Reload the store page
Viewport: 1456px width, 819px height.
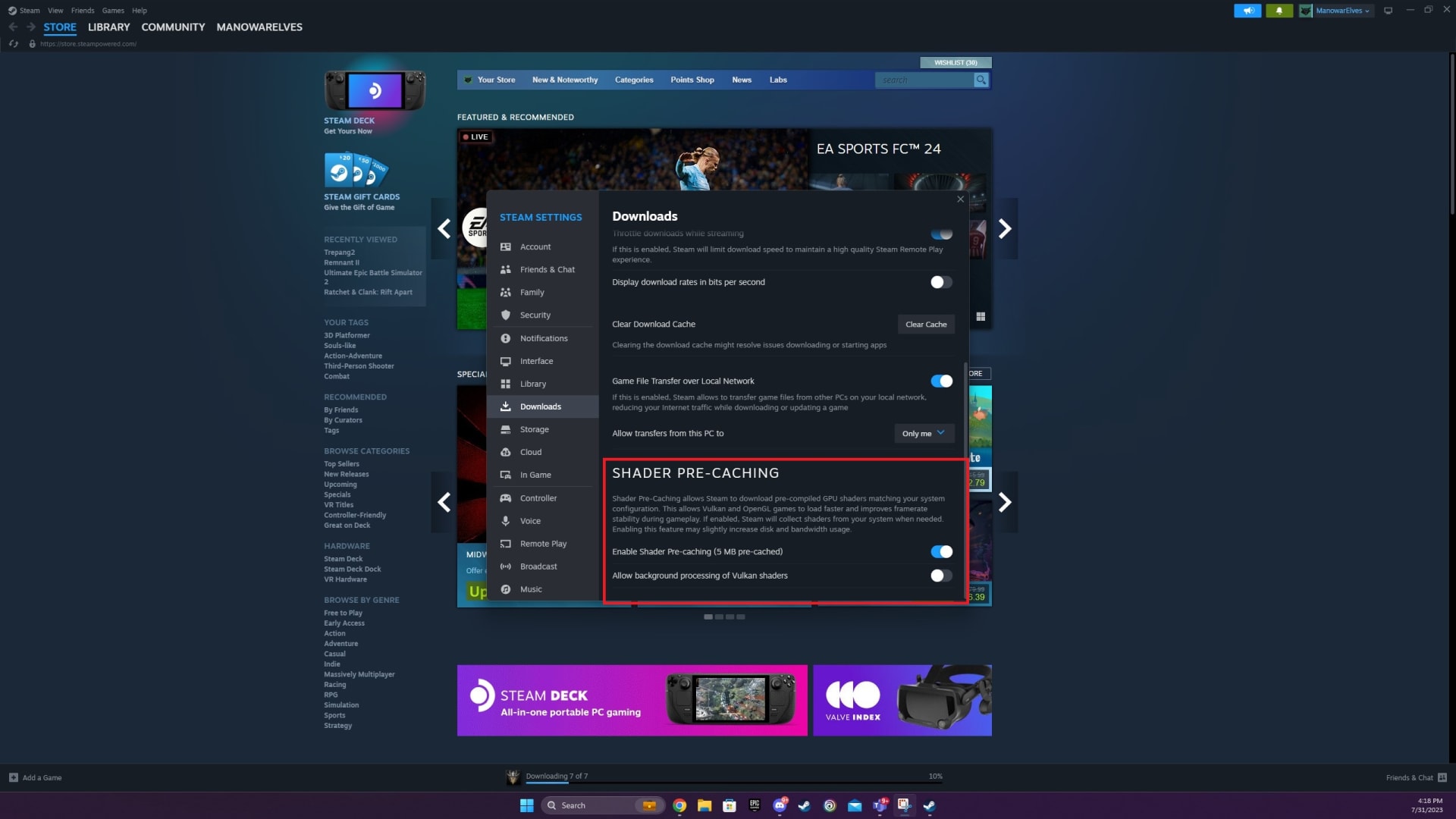[x=14, y=44]
